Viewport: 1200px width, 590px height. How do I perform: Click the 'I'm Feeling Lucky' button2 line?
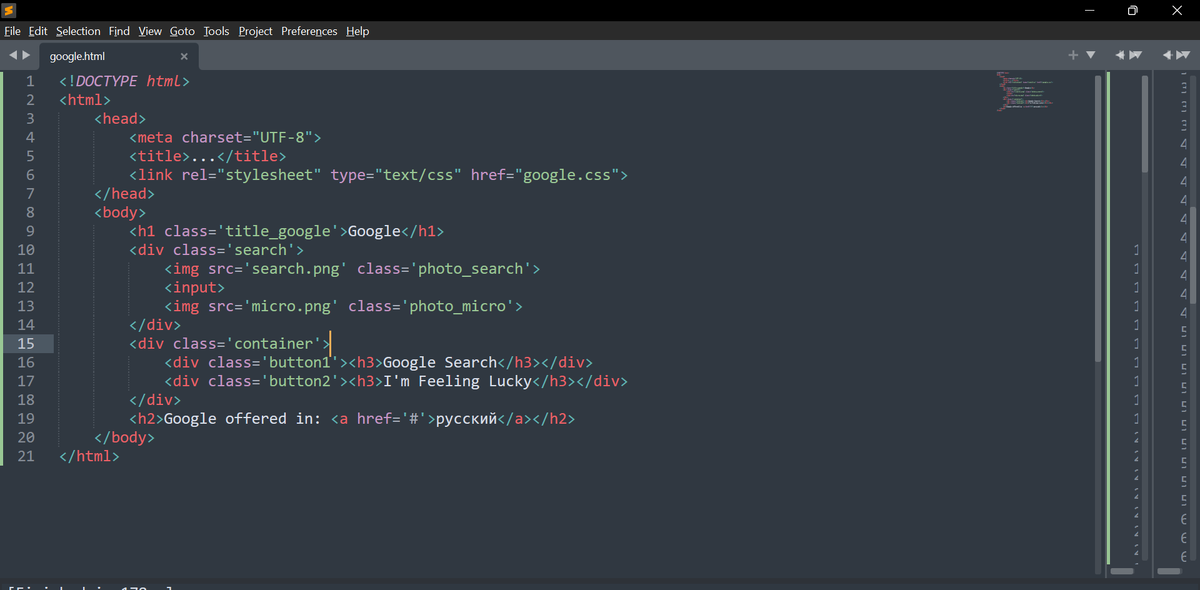(396, 381)
